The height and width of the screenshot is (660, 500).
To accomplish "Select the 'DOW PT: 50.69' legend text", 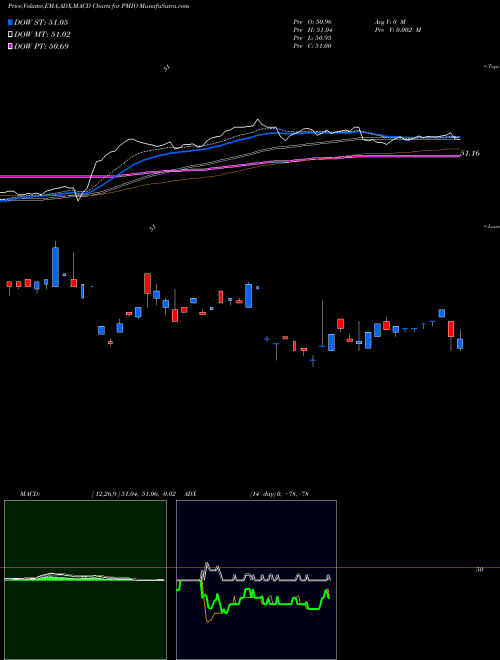I will point(41,46).
